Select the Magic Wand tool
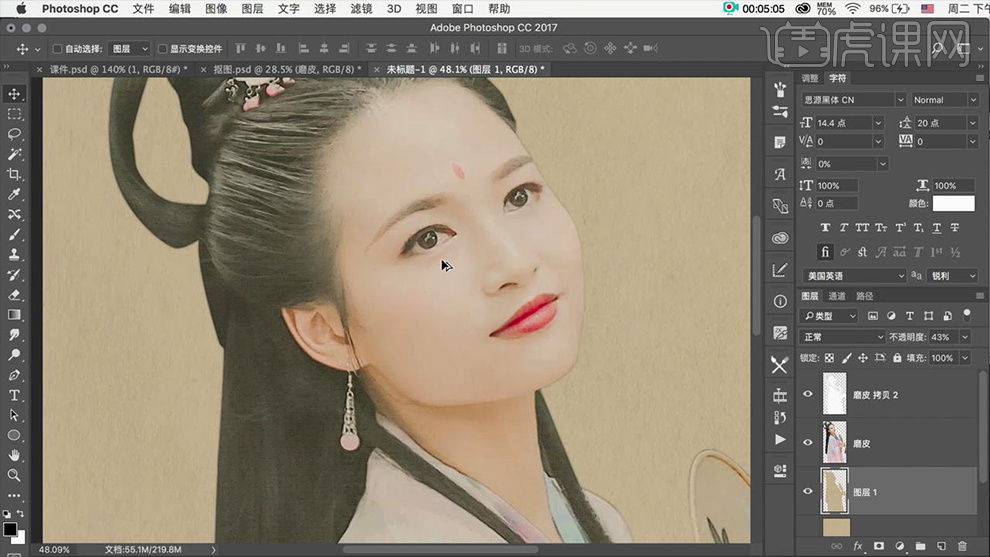990x557 pixels. coord(14,155)
